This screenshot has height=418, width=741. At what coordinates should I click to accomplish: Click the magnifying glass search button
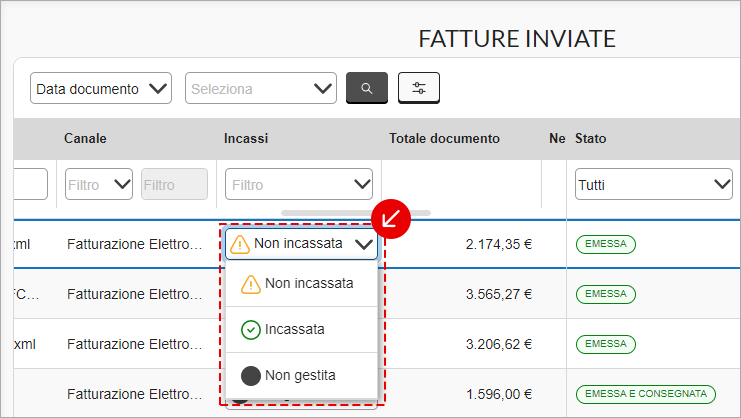point(367,88)
